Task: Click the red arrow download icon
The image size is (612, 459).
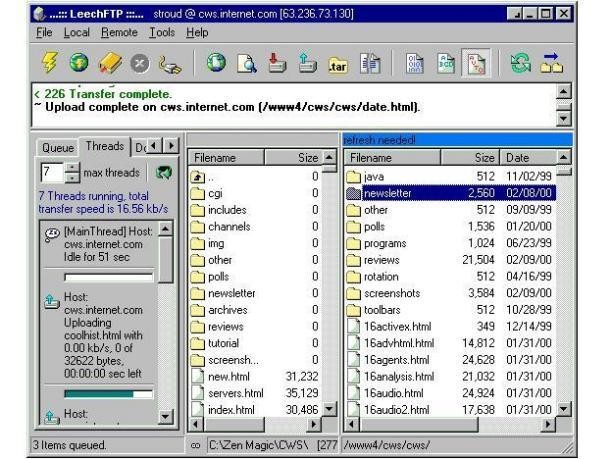Action: pos(277,63)
